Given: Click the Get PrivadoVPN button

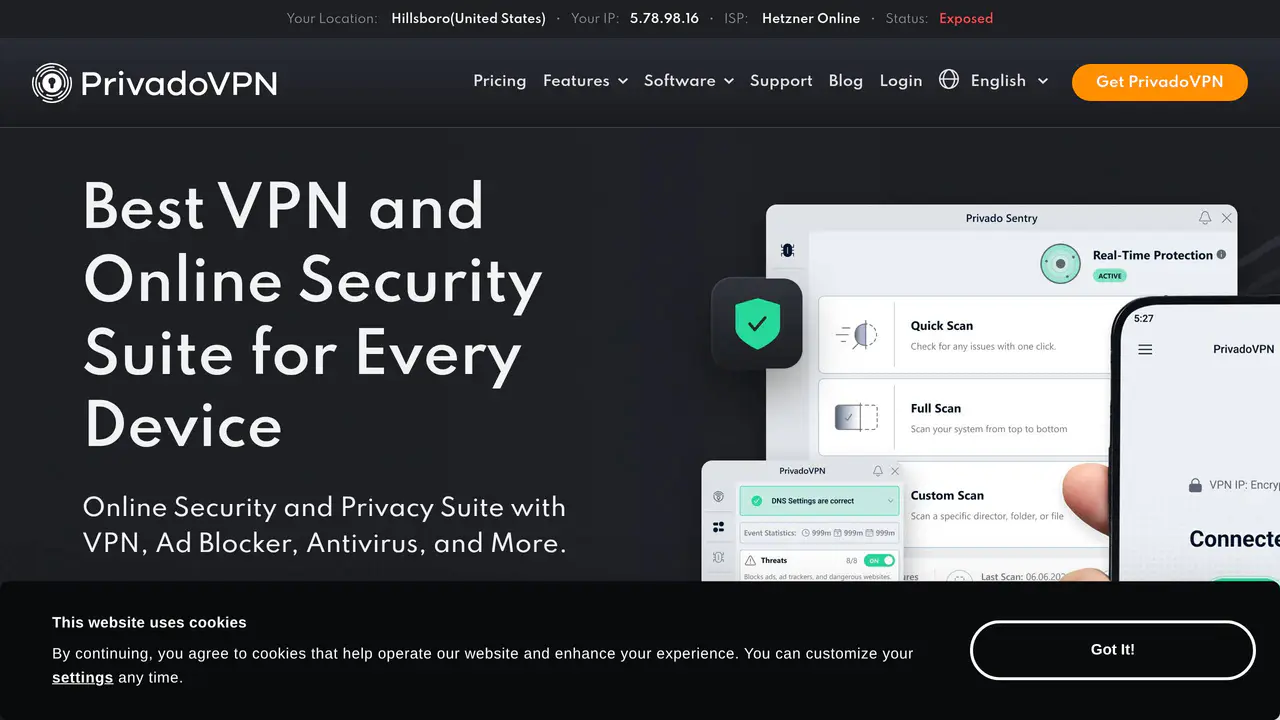Looking at the screenshot, I should point(1160,82).
